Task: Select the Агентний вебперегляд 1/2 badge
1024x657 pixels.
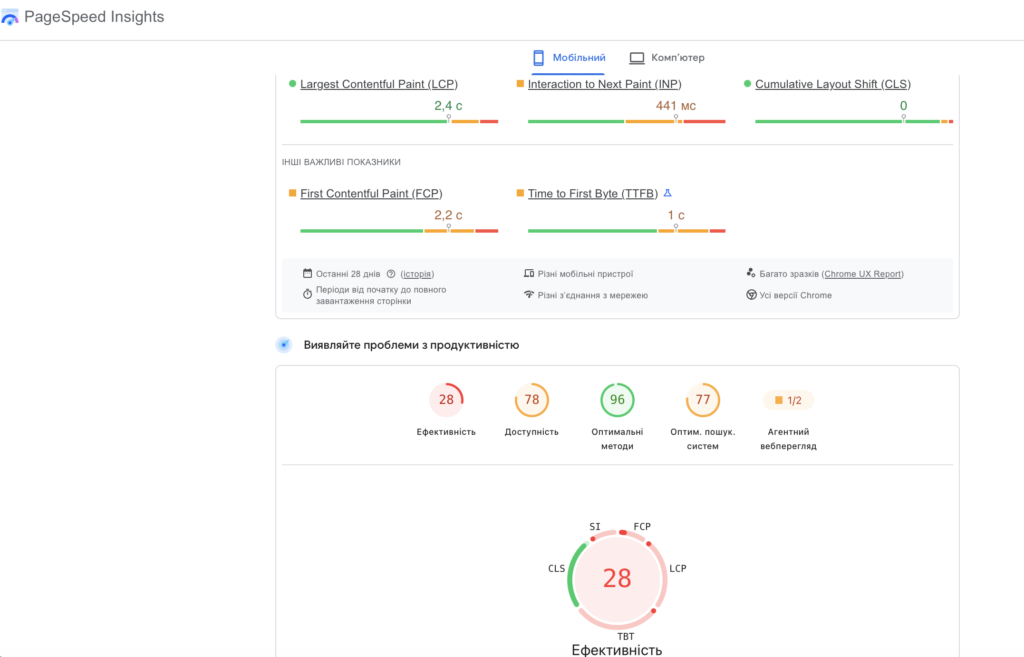Action: click(788, 400)
